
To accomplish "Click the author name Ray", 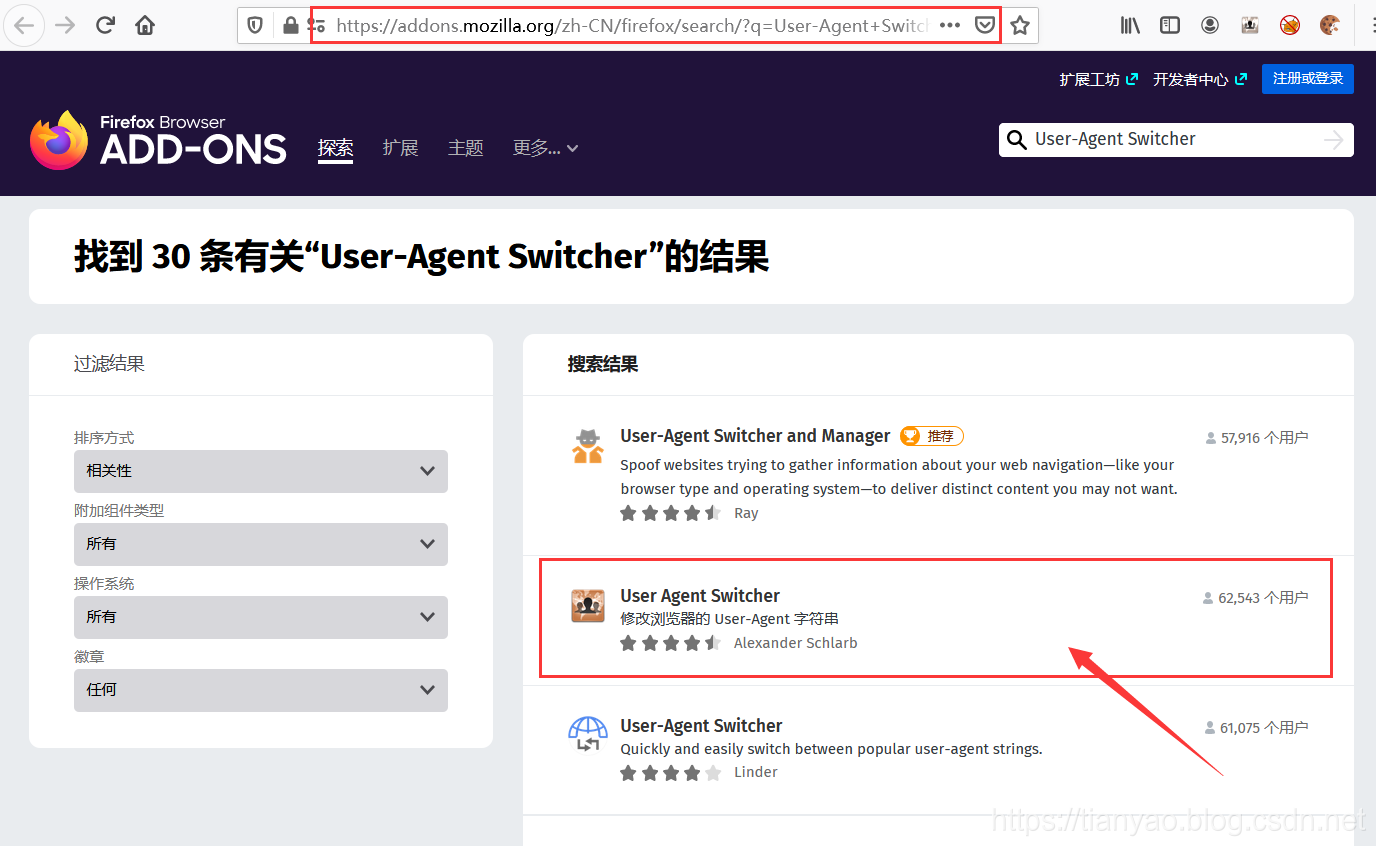I will click(746, 513).
